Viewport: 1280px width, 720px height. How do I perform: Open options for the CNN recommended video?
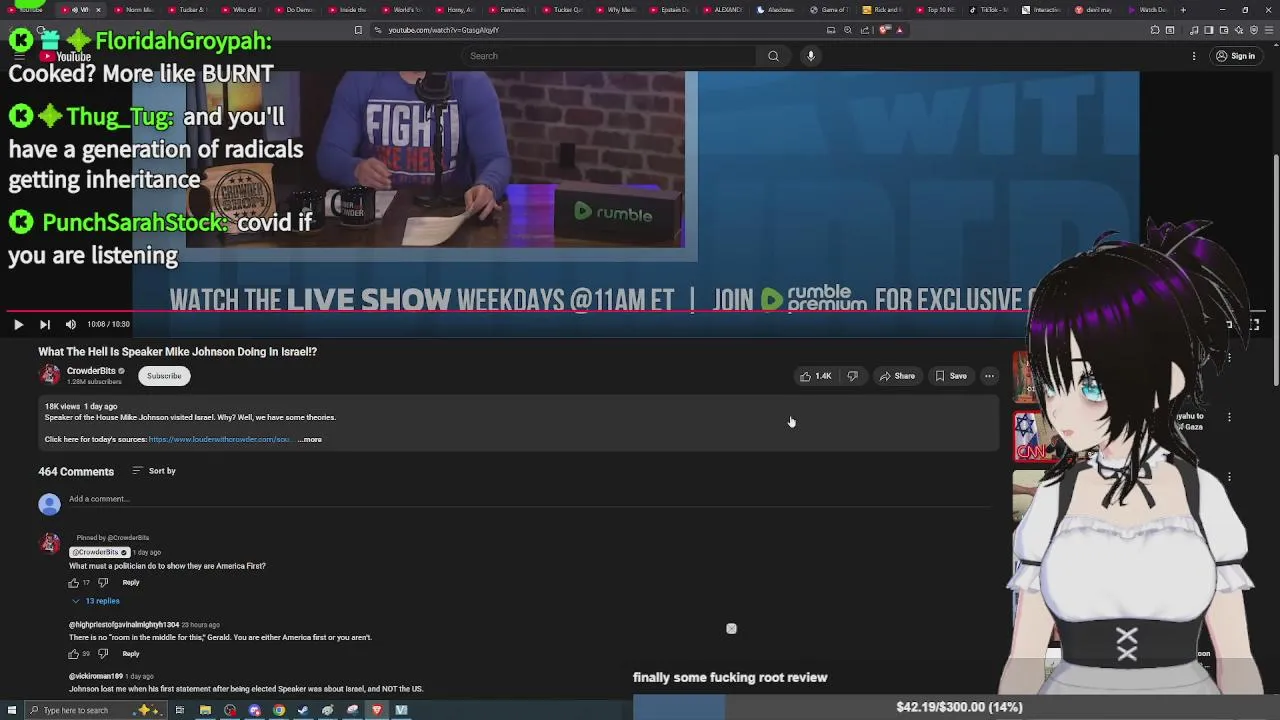coord(1229,417)
